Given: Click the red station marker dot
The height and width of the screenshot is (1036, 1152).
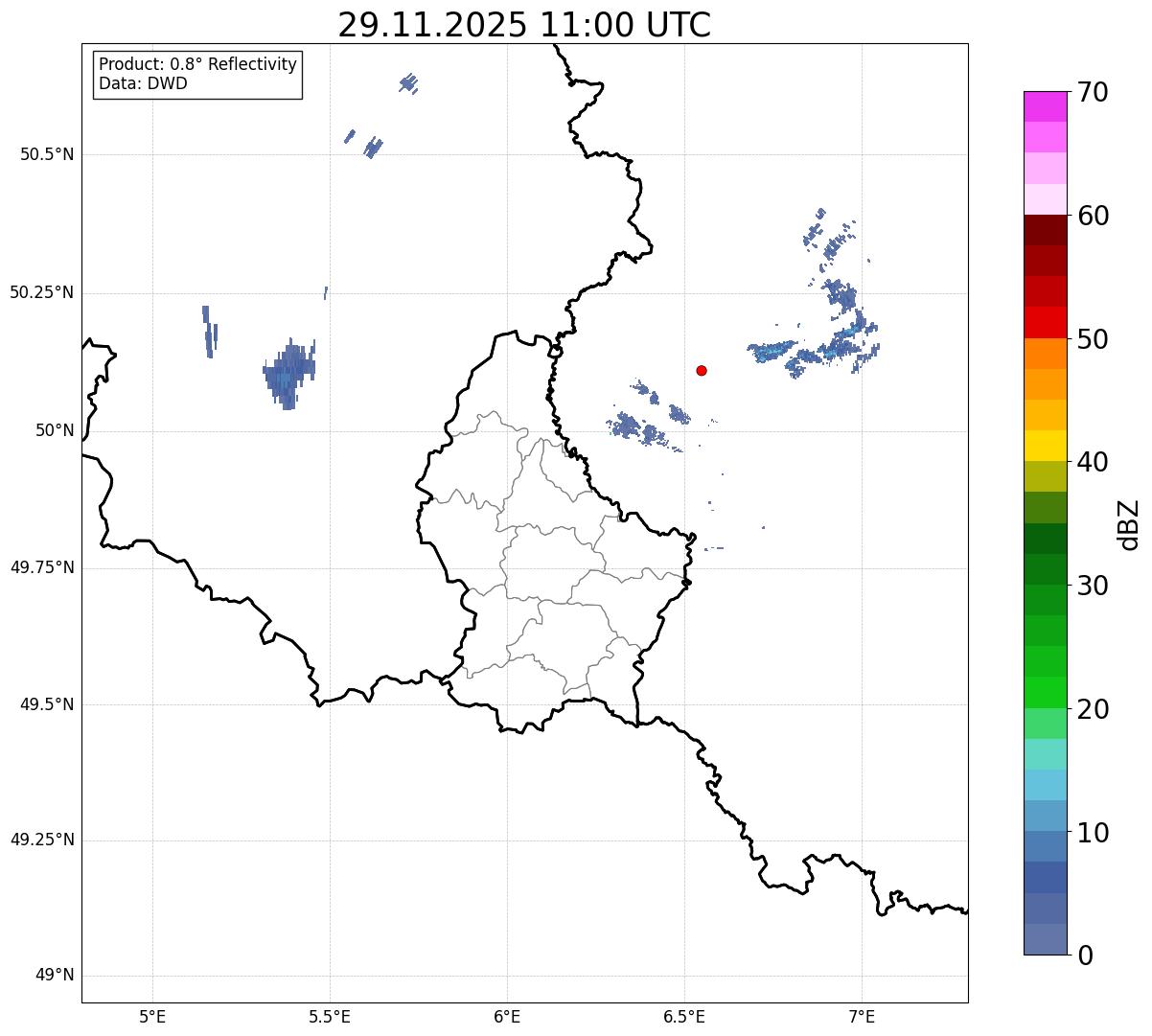Looking at the screenshot, I should pos(702,370).
